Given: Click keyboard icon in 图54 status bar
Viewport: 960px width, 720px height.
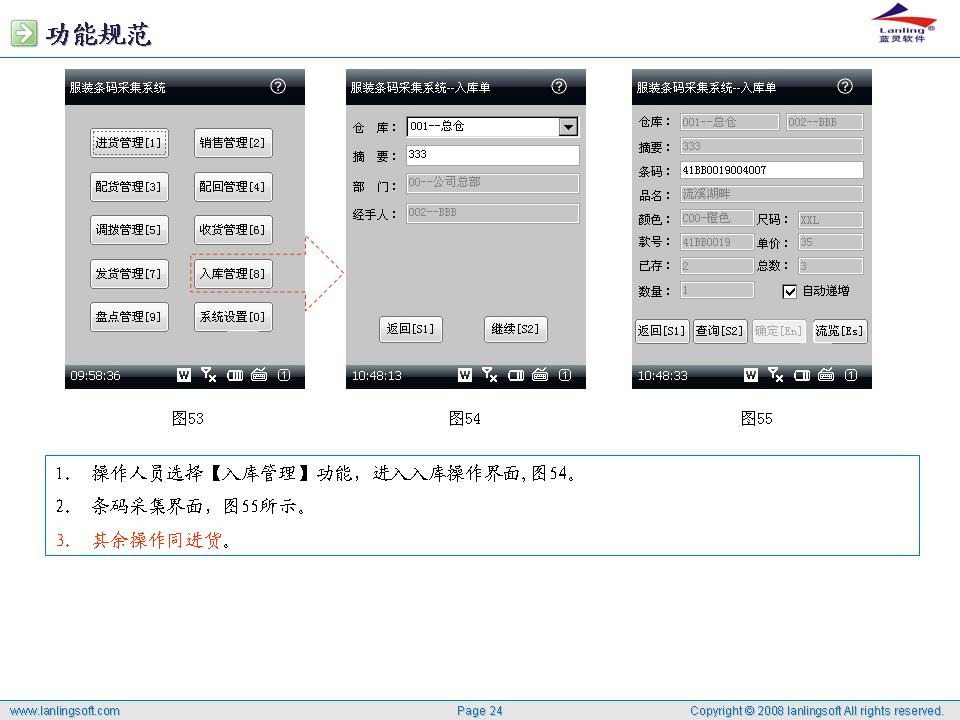Looking at the screenshot, I should click(540, 374).
